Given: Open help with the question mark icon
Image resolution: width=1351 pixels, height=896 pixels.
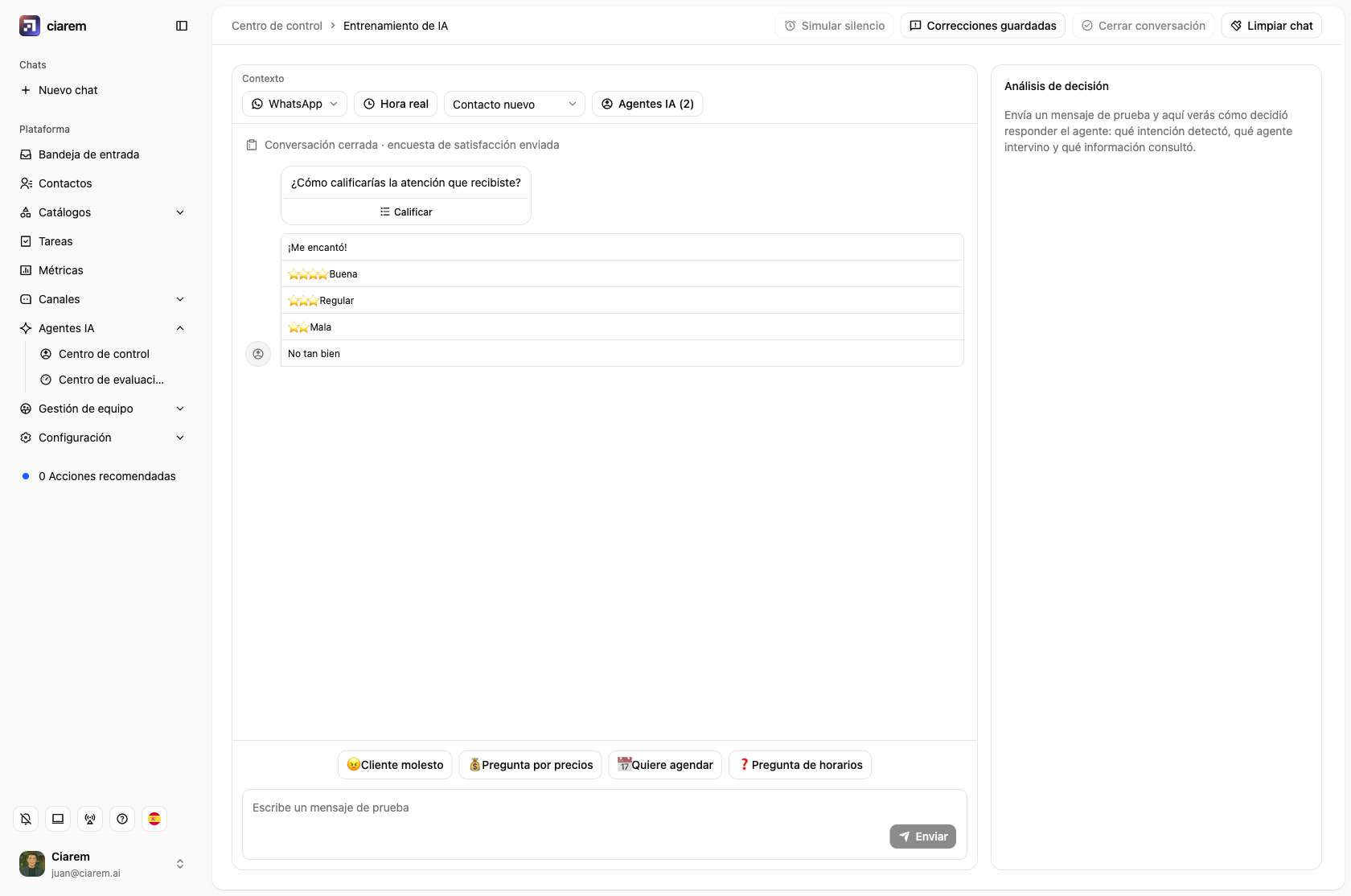Looking at the screenshot, I should tap(122, 819).
